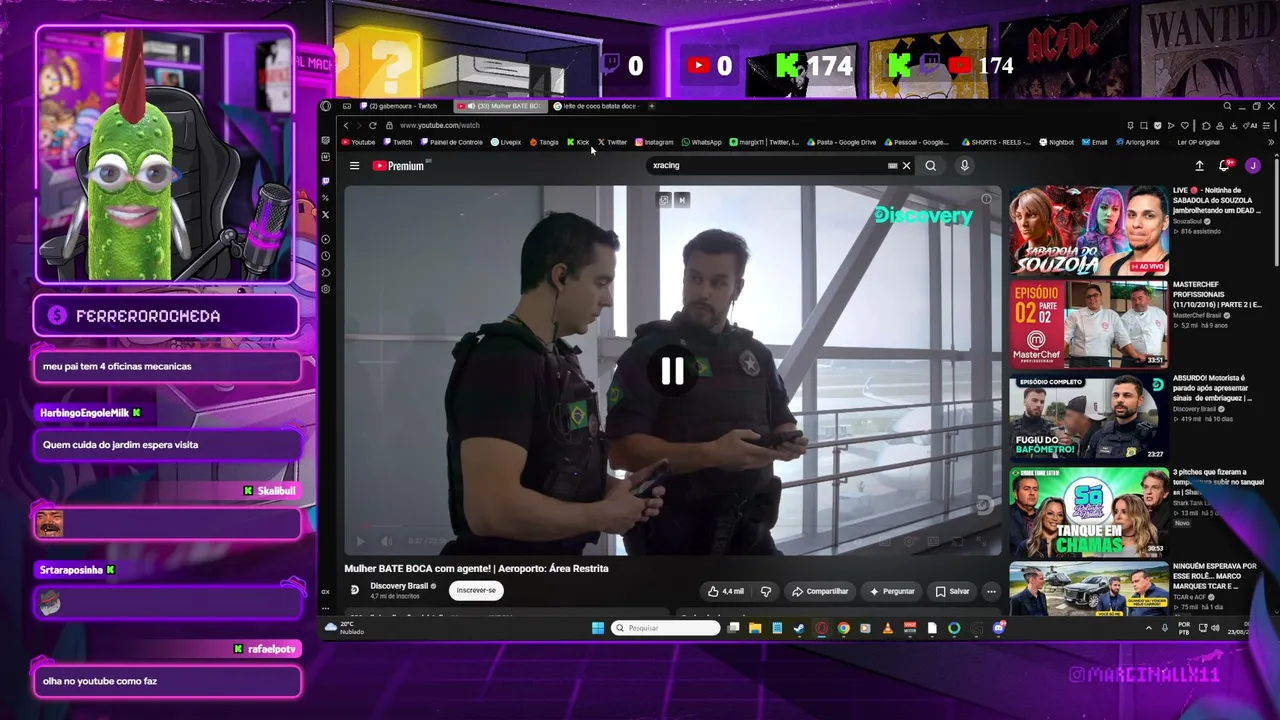Open history from the Opera sidebar clock

(x=326, y=256)
